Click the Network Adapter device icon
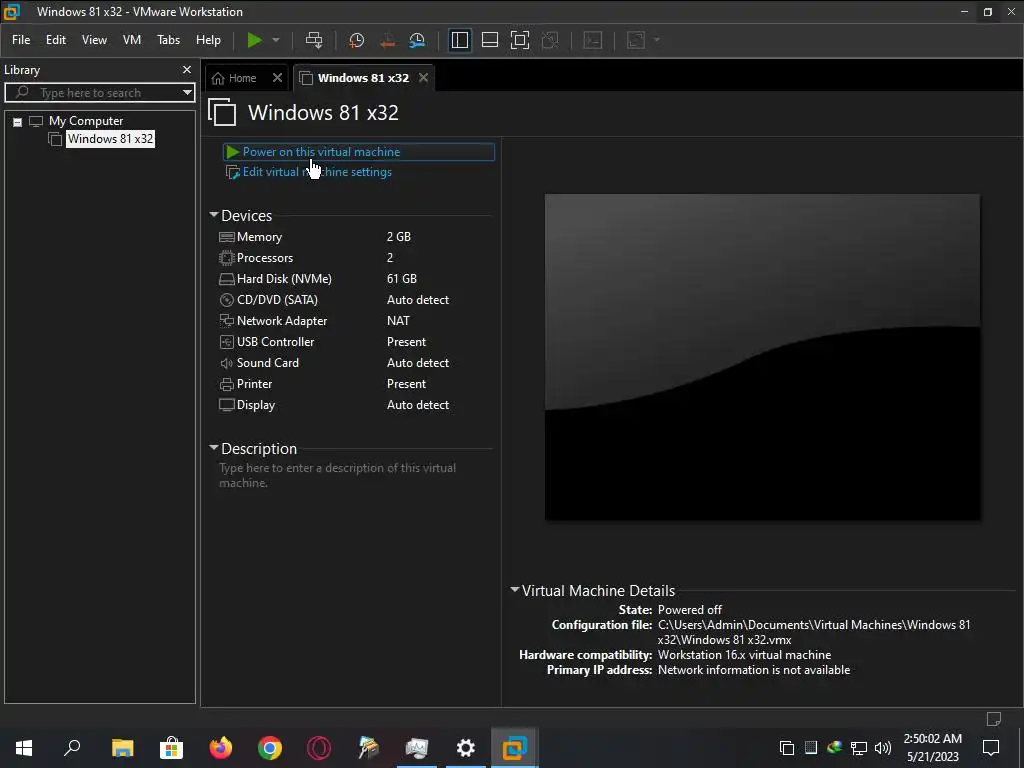 point(227,321)
